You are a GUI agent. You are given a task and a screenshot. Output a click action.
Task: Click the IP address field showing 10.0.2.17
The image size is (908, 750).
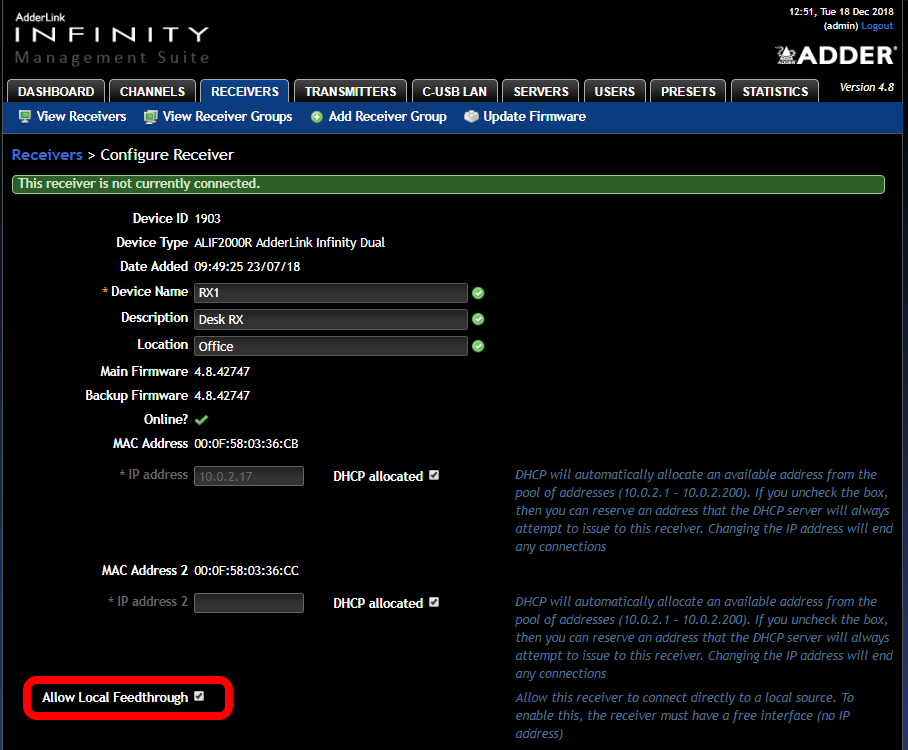tap(249, 476)
